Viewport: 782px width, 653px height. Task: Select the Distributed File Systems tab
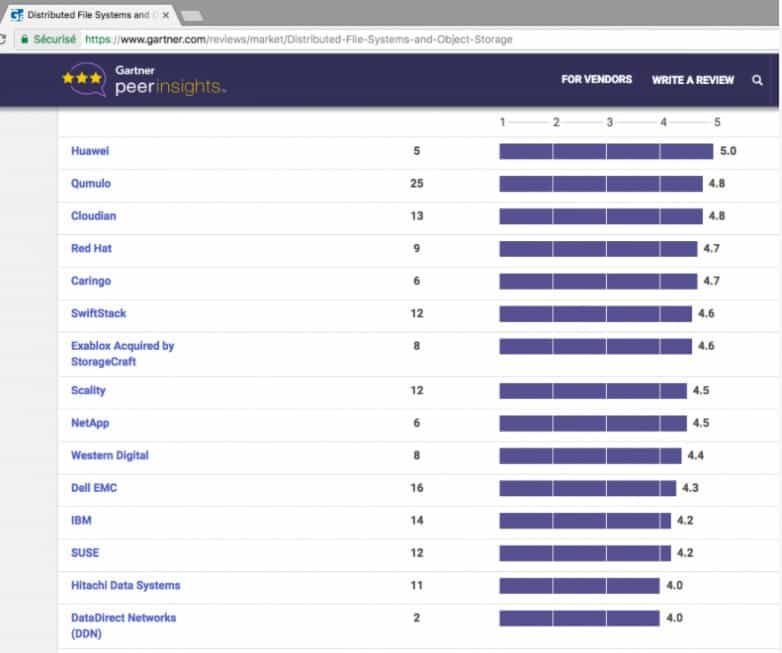pyautogui.click(x=88, y=15)
